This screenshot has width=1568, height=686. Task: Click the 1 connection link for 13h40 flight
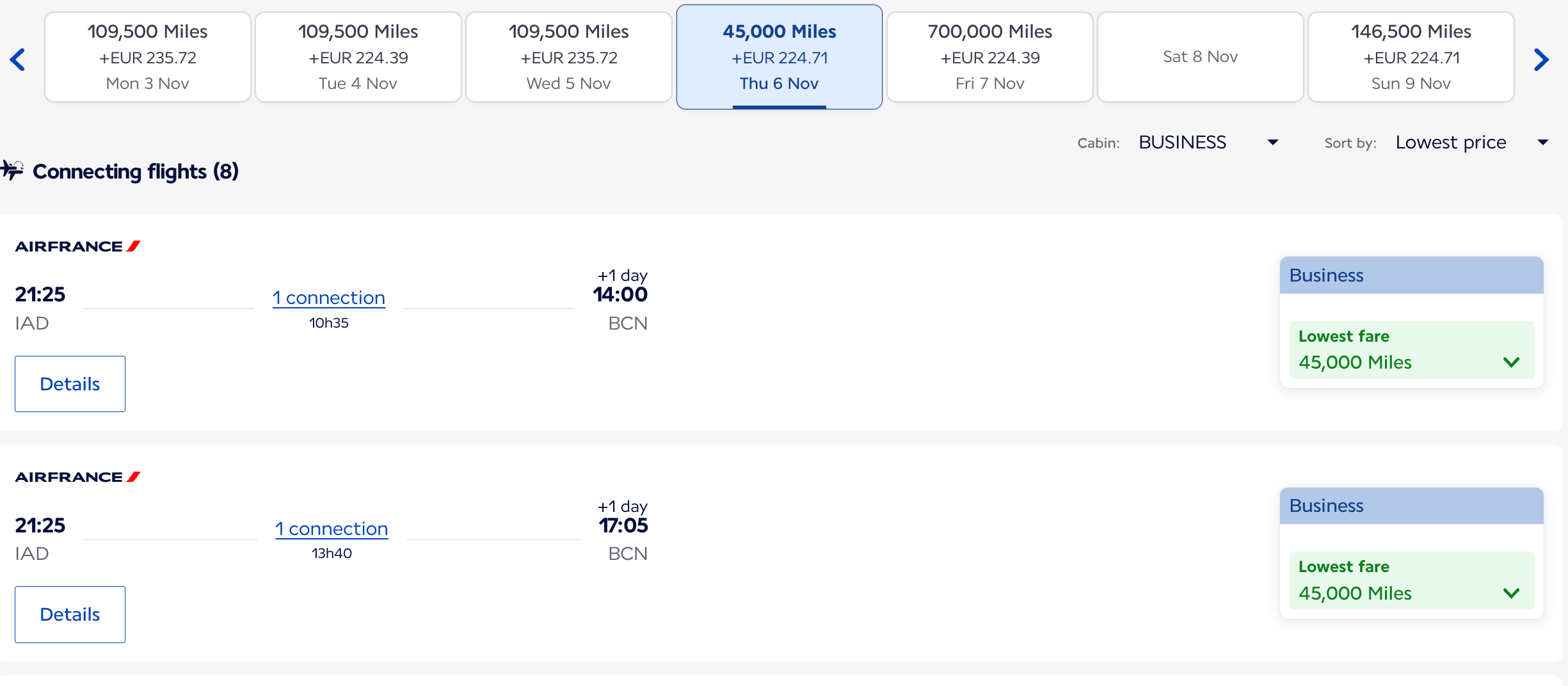[332, 529]
